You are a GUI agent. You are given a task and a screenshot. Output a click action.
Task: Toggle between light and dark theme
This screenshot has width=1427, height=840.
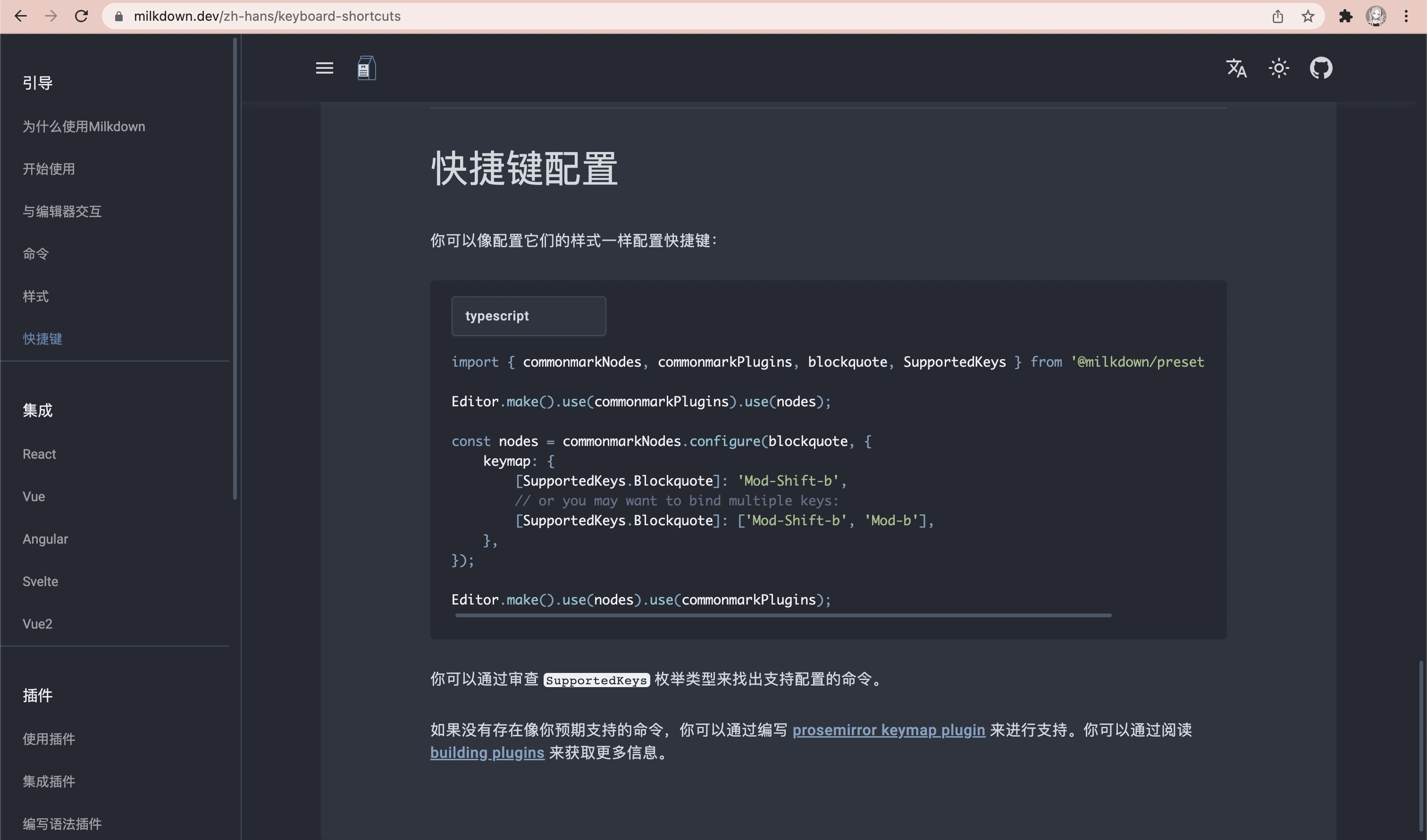point(1279,67)
